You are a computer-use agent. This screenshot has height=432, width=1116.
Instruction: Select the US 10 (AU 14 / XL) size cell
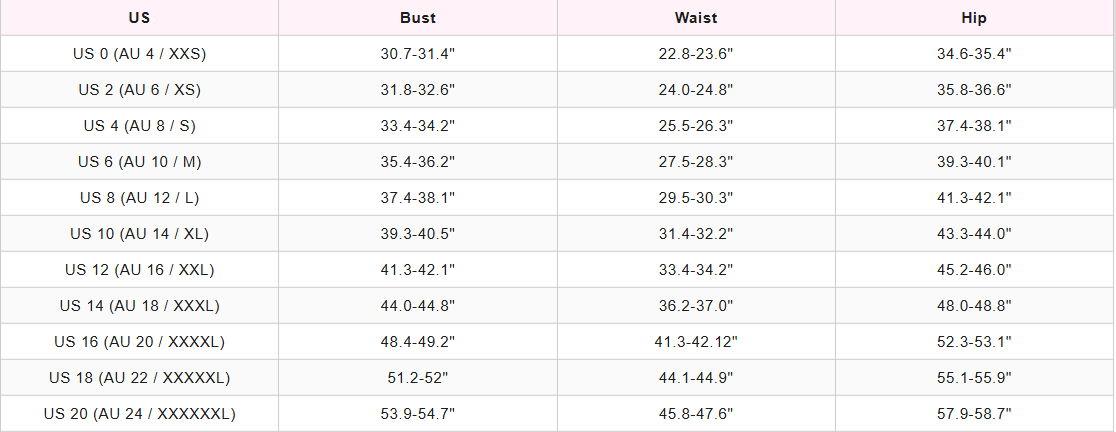click(x=139, y=234)
